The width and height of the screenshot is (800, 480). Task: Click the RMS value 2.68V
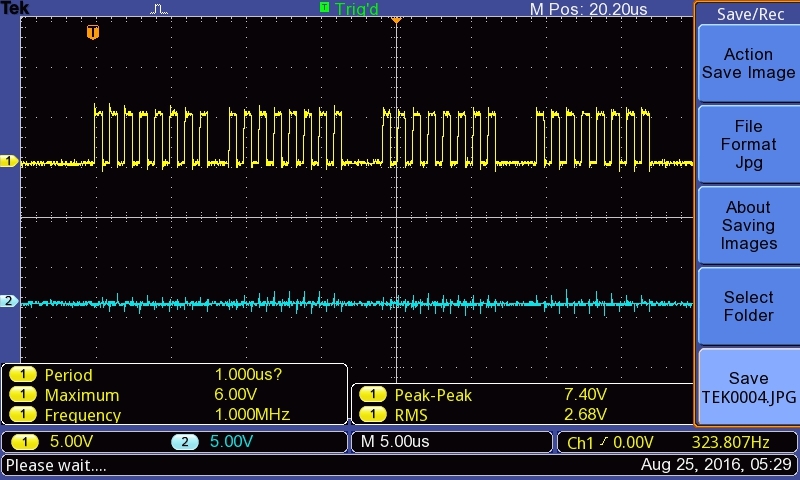tap(585, 414)
